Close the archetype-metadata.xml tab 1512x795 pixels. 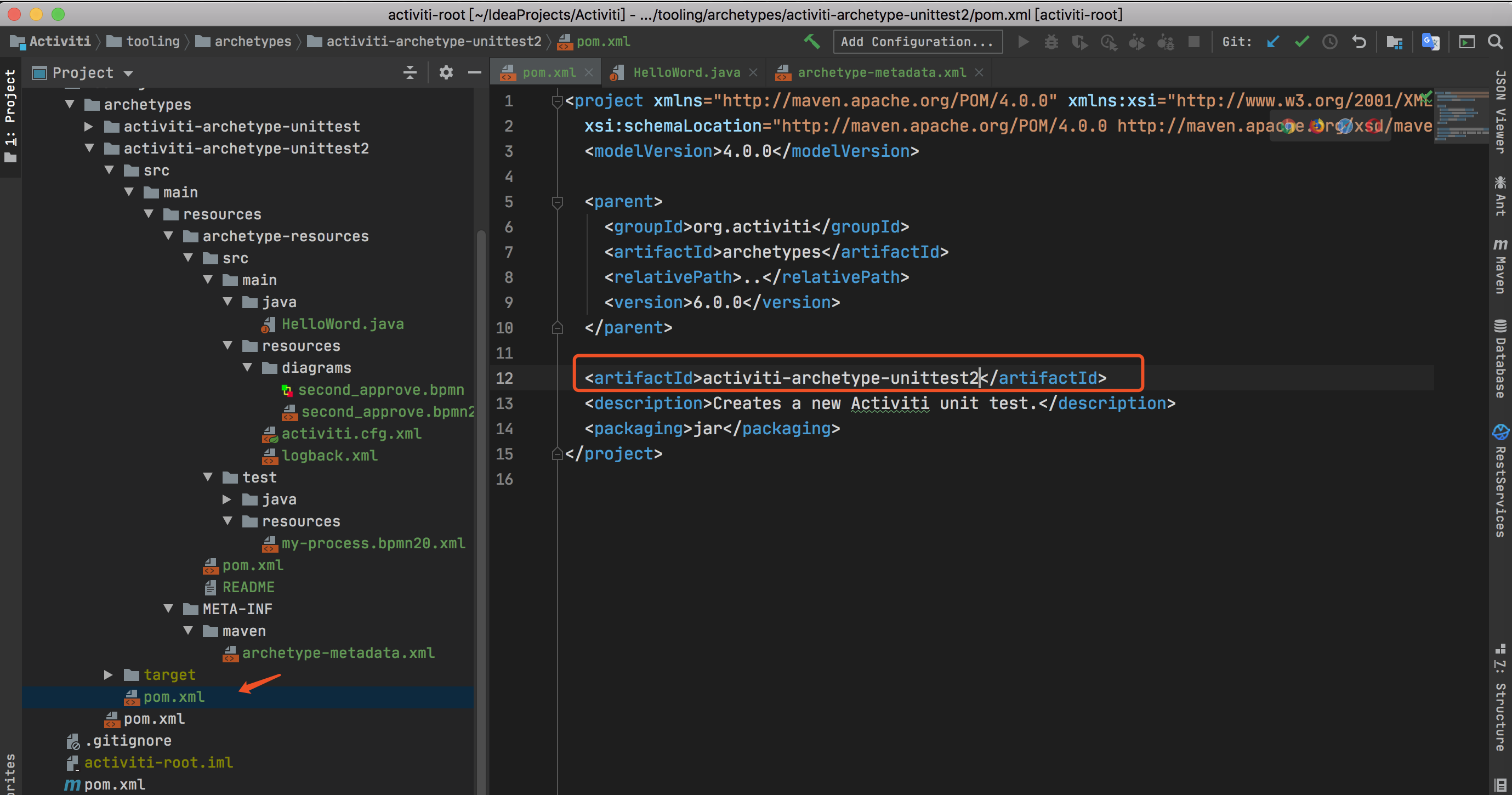[979, 72]
